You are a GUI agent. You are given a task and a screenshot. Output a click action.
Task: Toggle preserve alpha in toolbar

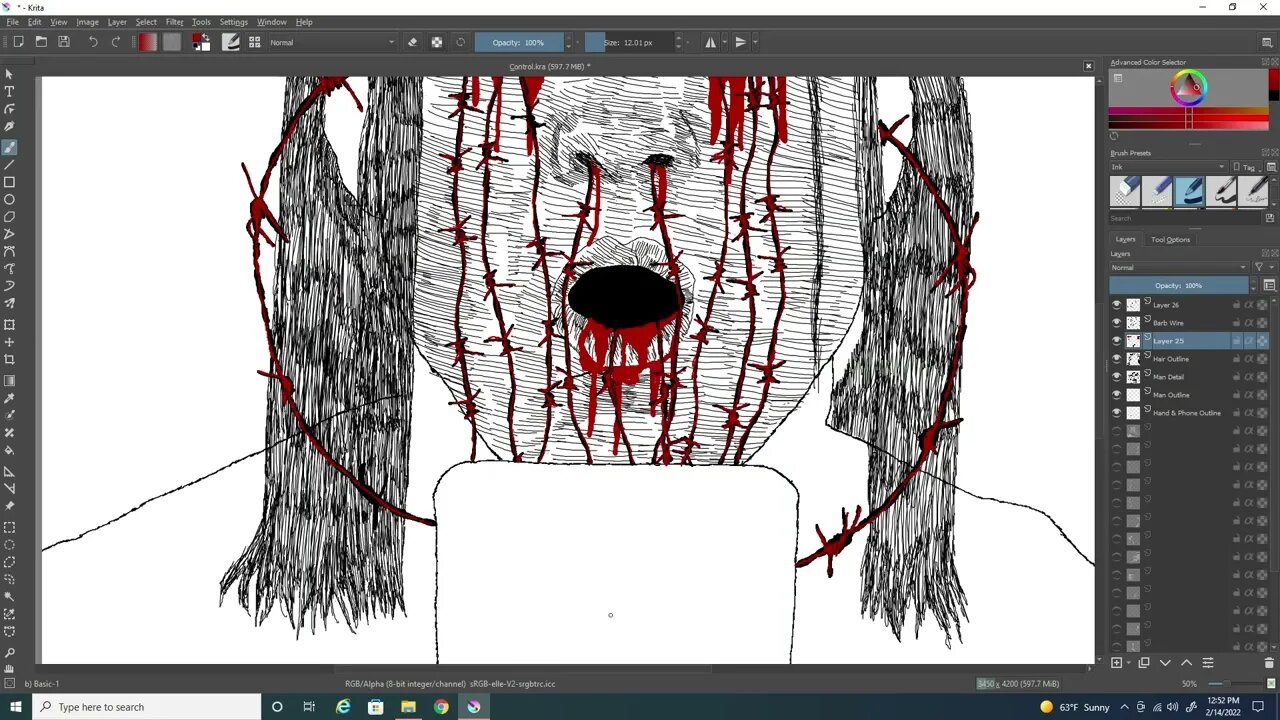click(437, 42)
